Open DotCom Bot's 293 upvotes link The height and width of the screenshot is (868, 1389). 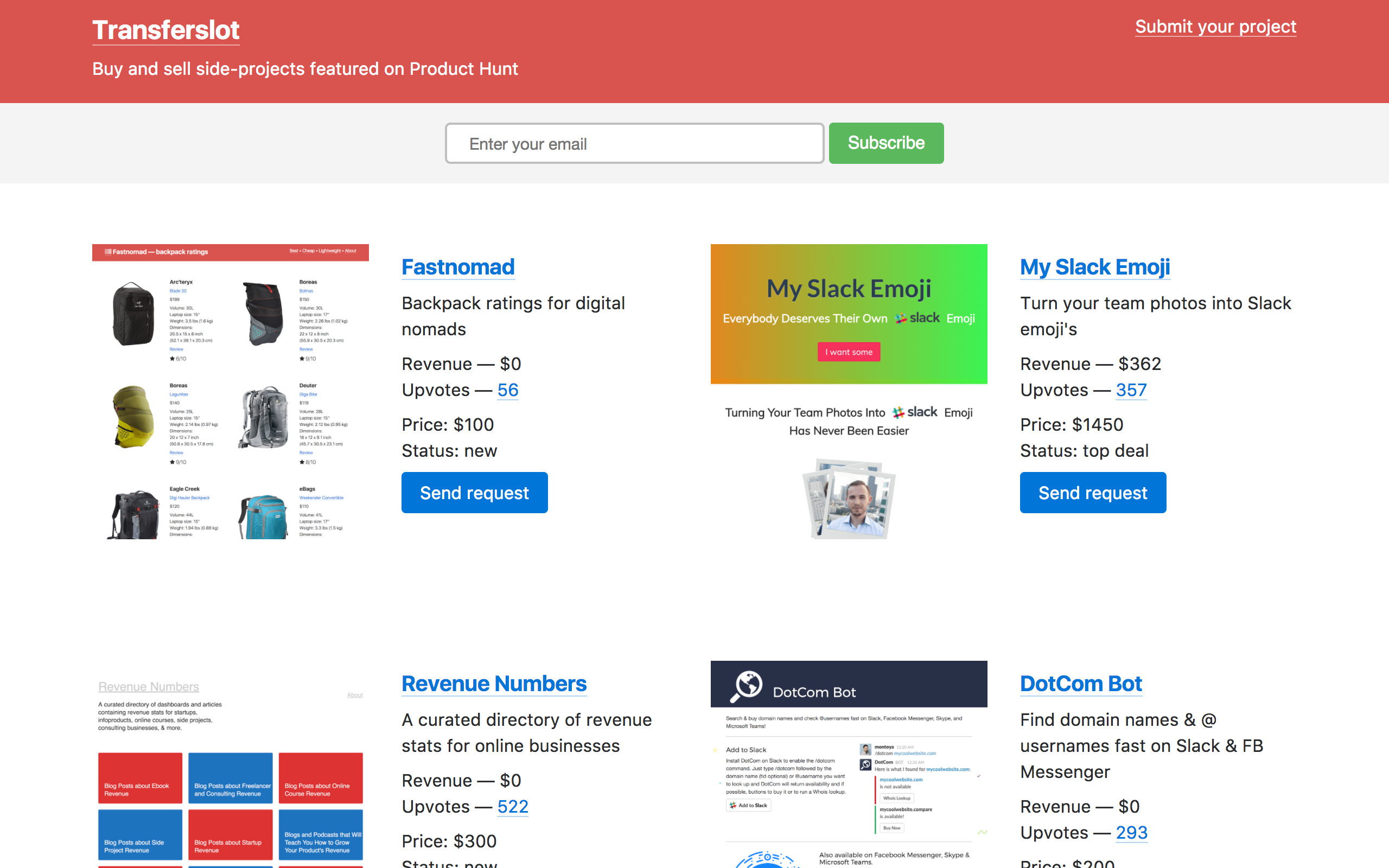click(x=1131, y=832)
